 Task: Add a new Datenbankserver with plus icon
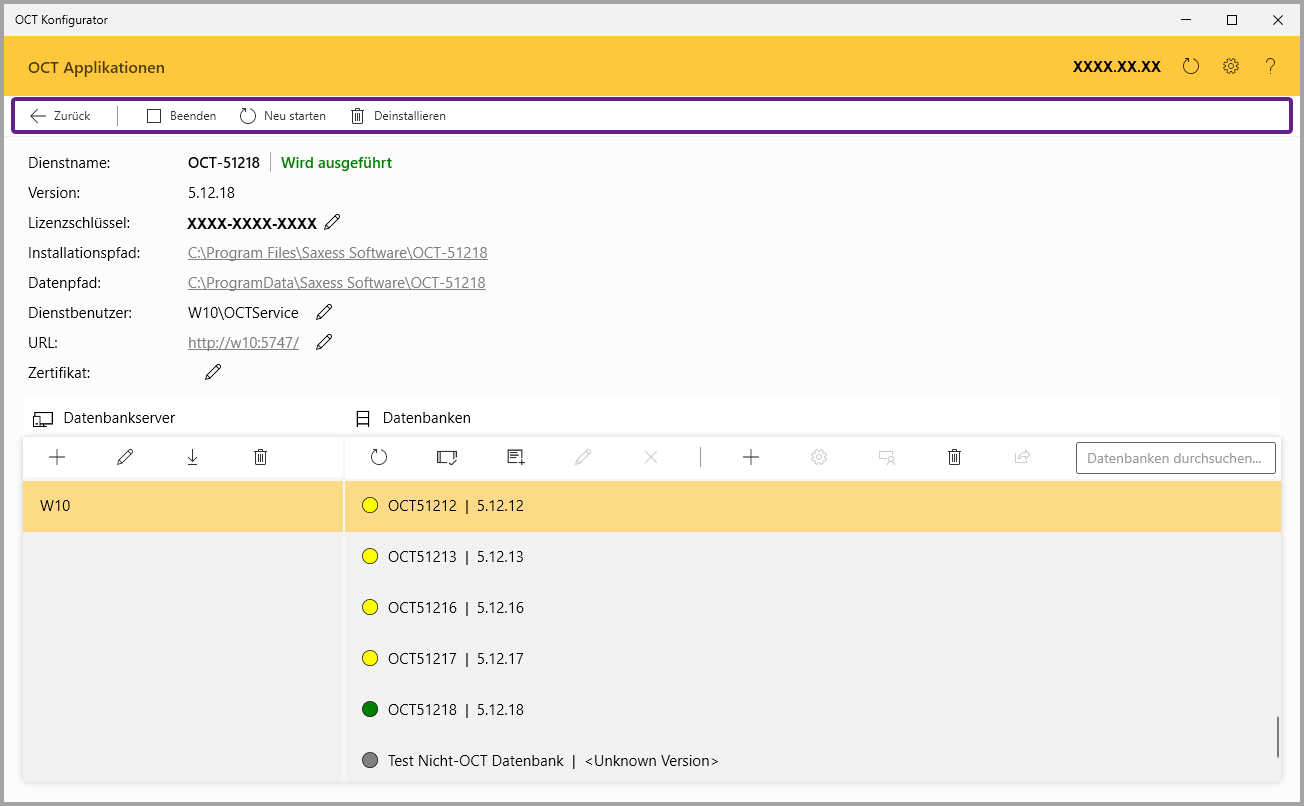(x=57, y=457)
